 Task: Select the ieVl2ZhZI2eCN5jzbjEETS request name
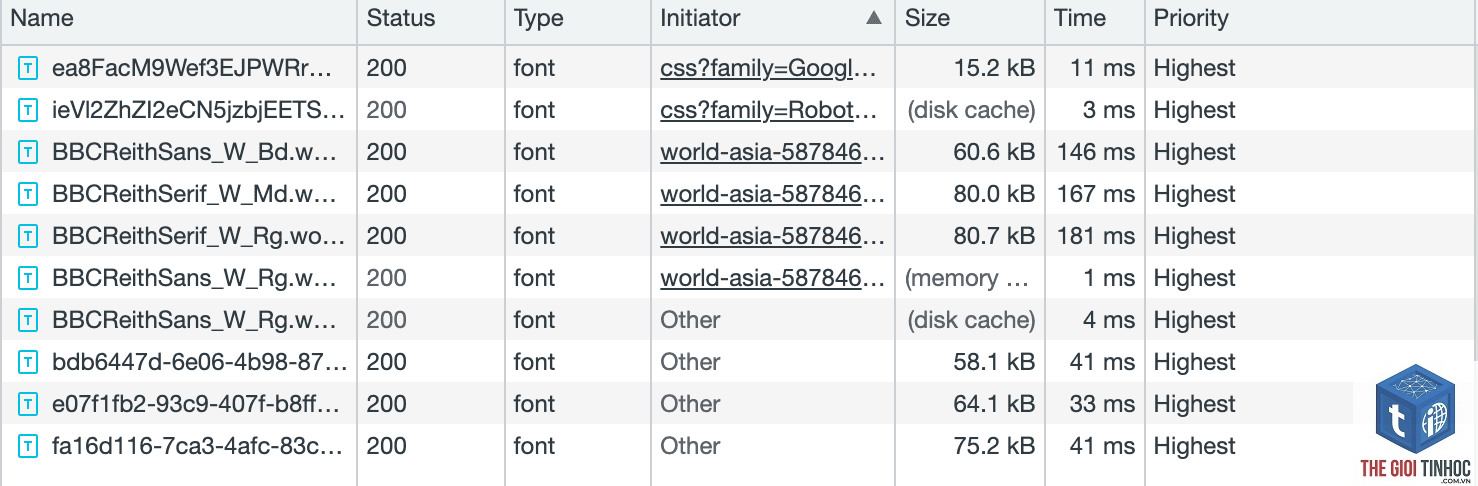click(199, 111)
